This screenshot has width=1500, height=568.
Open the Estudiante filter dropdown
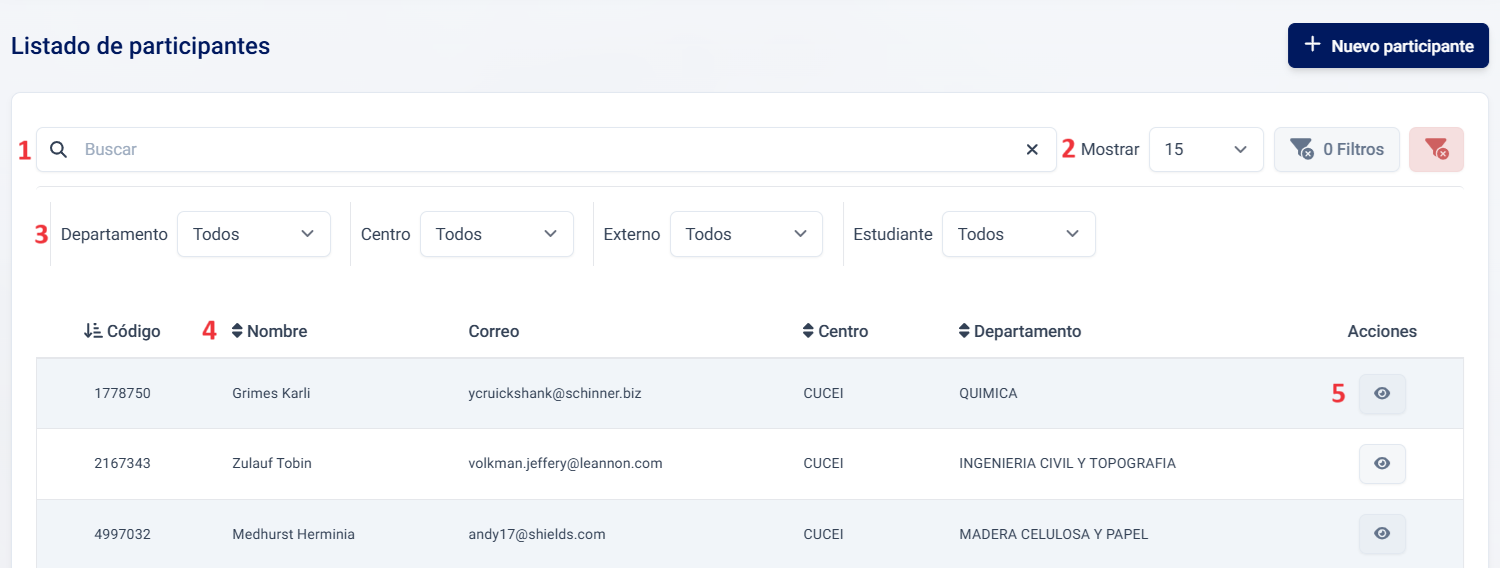(x=1018, y=234)
